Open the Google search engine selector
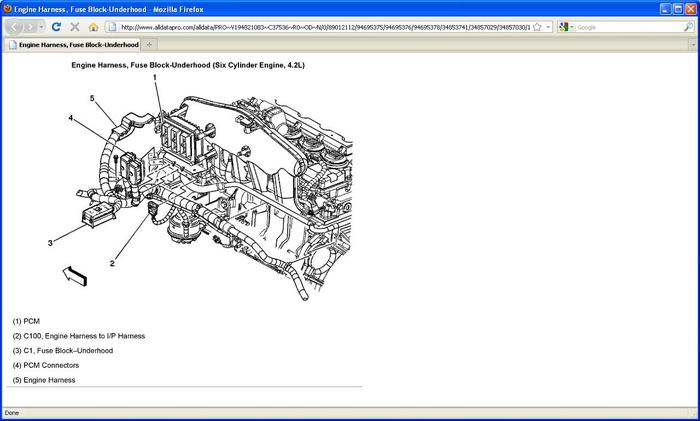 566,27
